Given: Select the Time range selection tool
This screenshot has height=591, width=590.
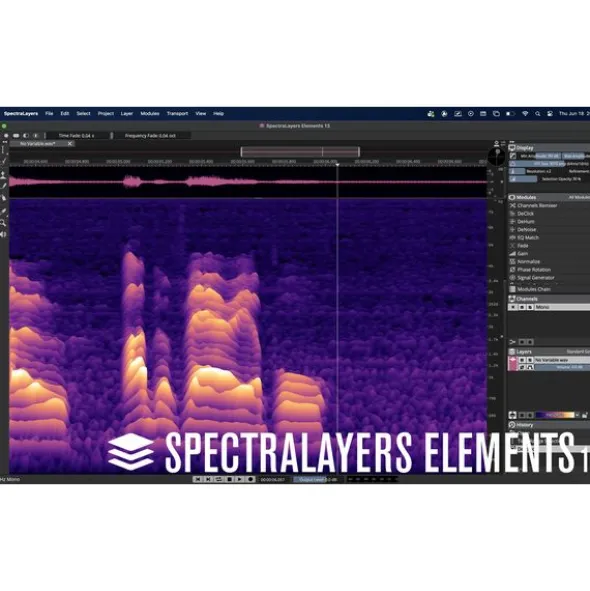Looking at the screenshot, I should [3, 150].
